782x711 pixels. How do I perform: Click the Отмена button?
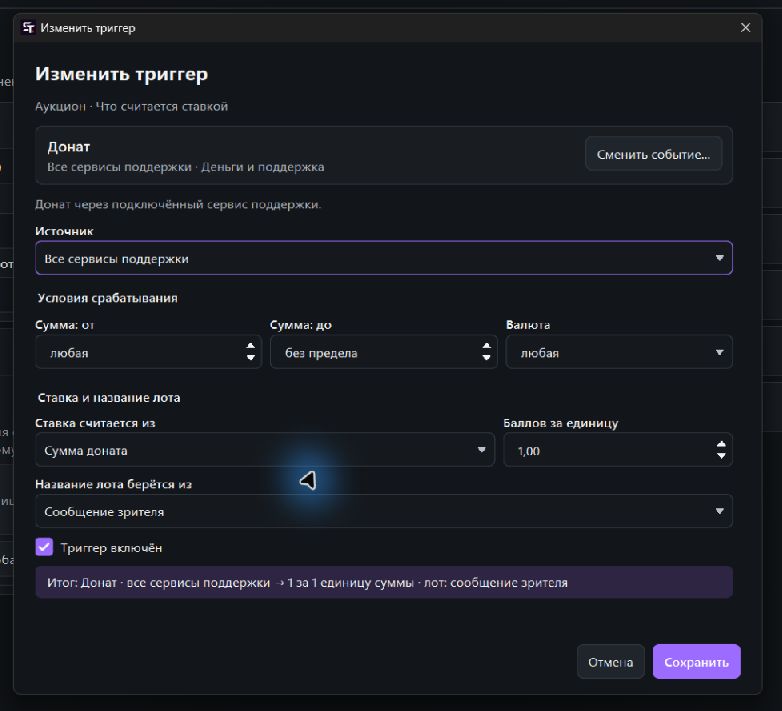point(610,662)
